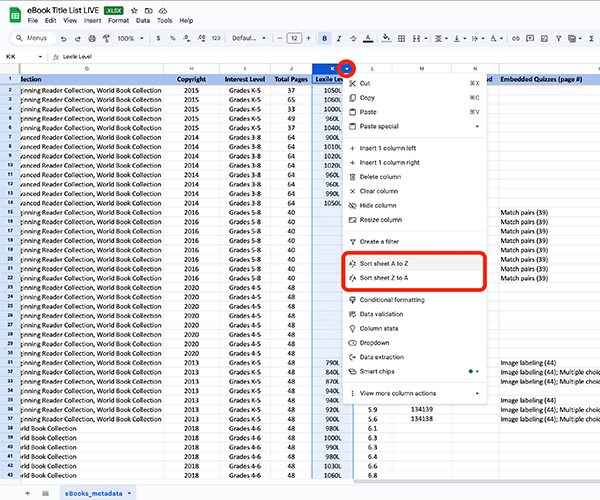Open Paste special submenu
Screen dimensions: 600x500
pos(414,126)
